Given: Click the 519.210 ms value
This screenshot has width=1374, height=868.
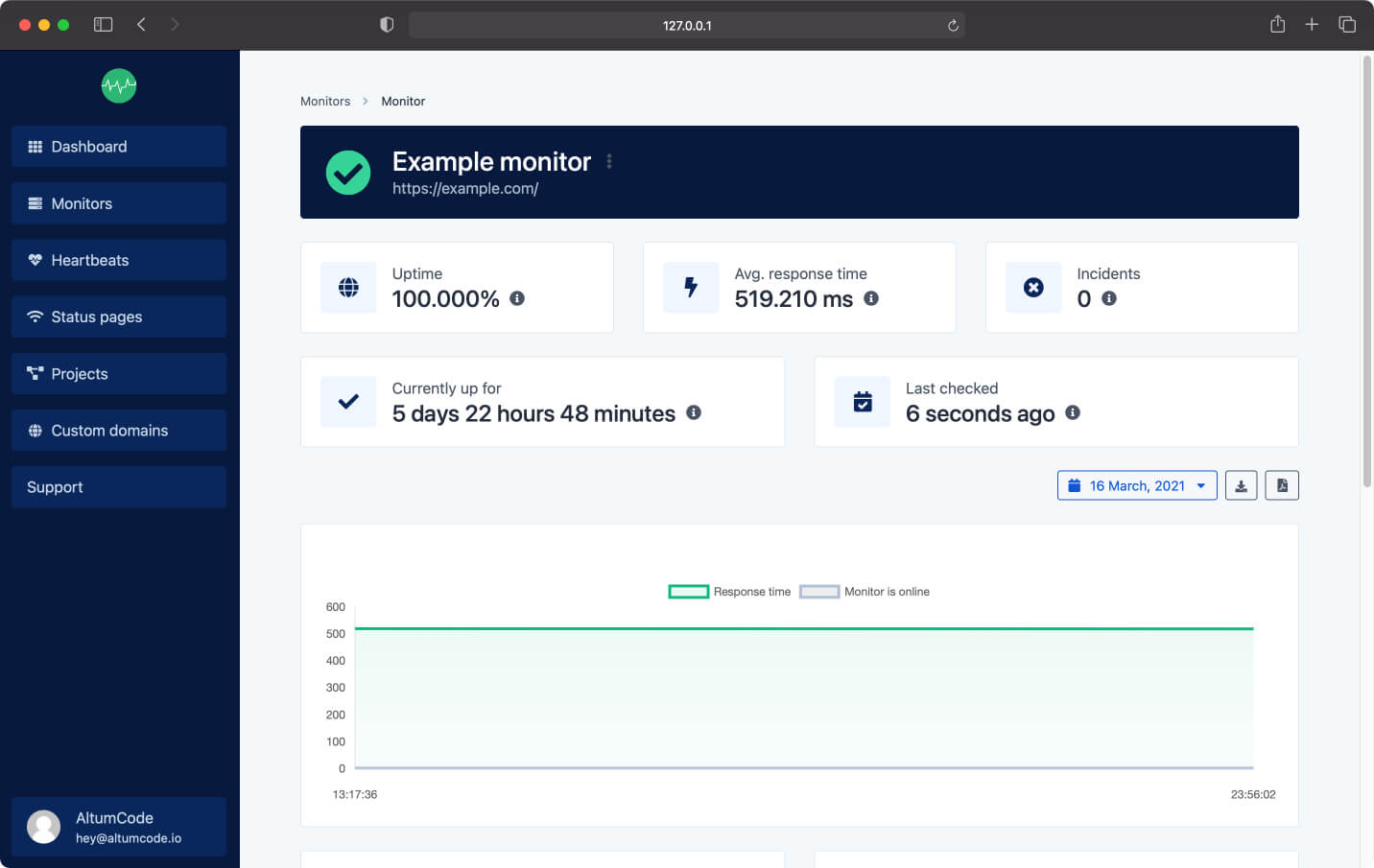Looking at the screenshot, I should [794, 299].
